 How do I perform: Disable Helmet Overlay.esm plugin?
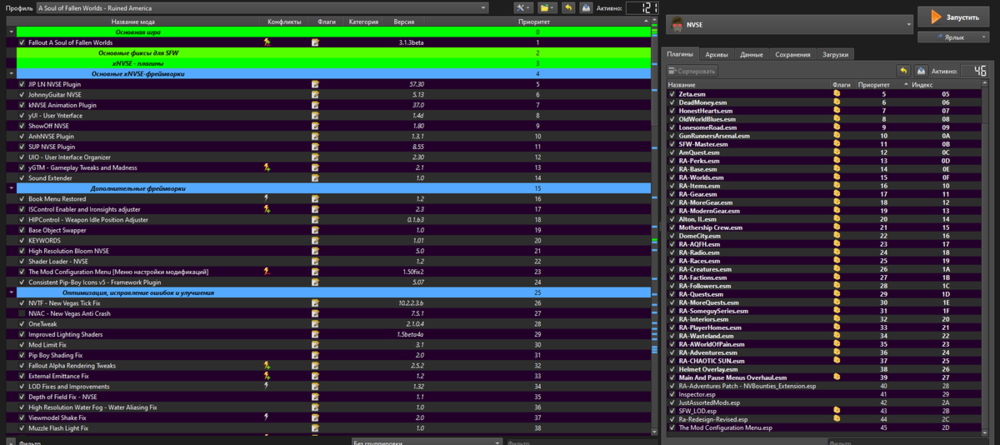tap(672, 369)
